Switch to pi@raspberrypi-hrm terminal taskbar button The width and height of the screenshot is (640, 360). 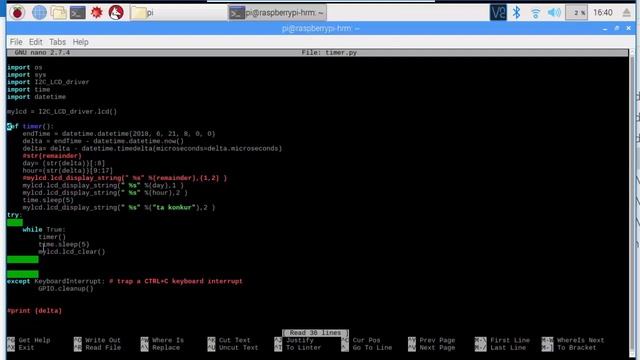click(277, 13)
